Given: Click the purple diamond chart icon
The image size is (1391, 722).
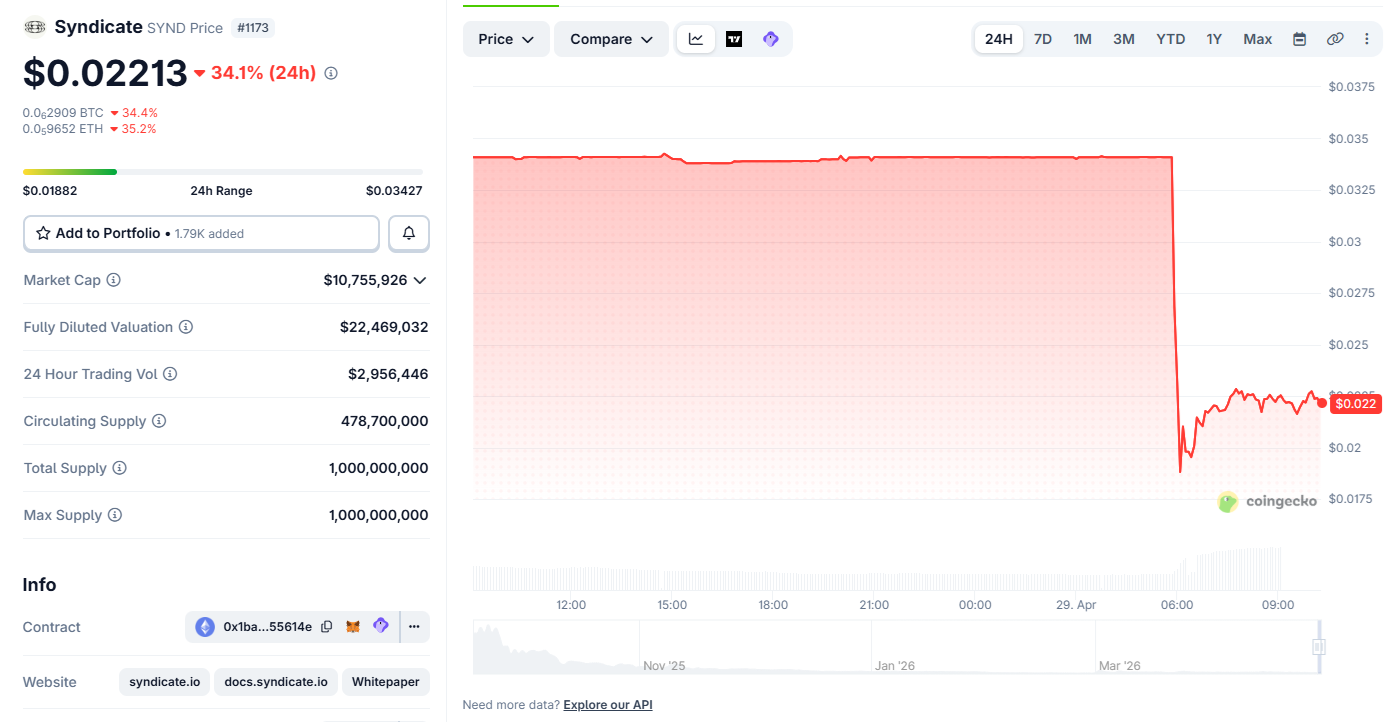Looking at the screenshot, I should tap(770, 39).
